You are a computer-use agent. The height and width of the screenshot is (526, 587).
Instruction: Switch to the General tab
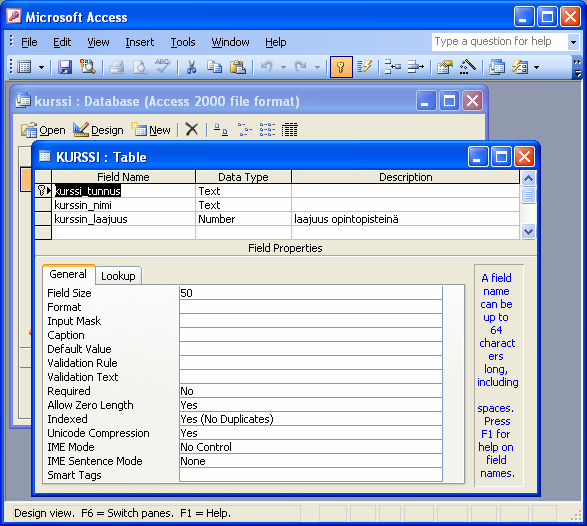[x=68, y=274]
